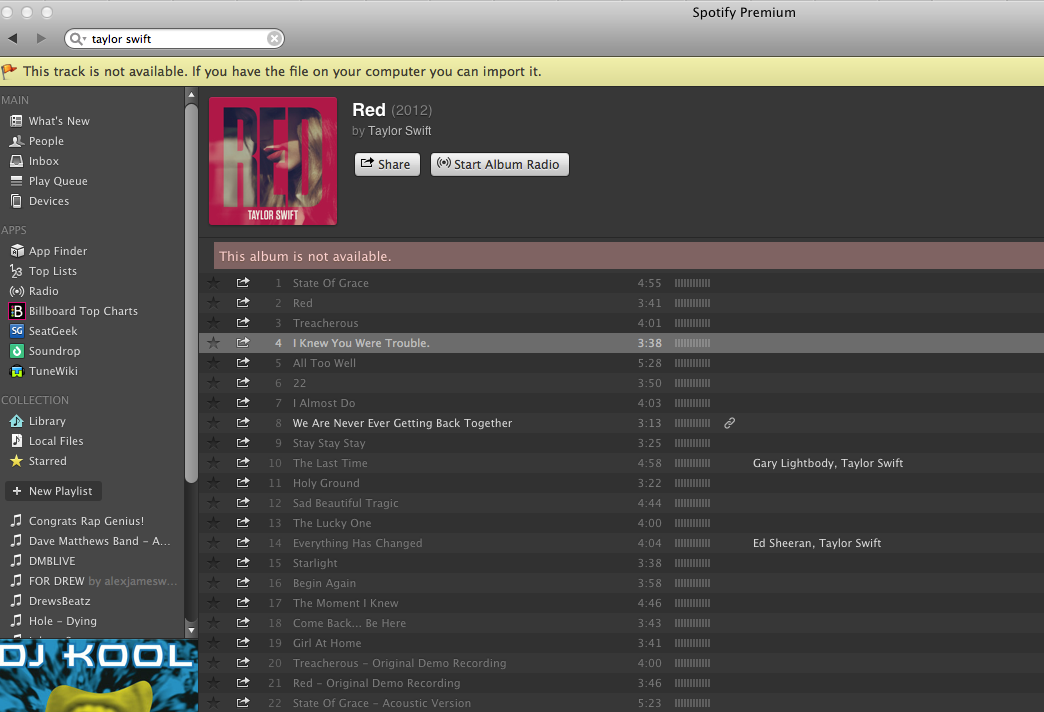Click sidebar scrollbar up arrow

coord(191,95)
